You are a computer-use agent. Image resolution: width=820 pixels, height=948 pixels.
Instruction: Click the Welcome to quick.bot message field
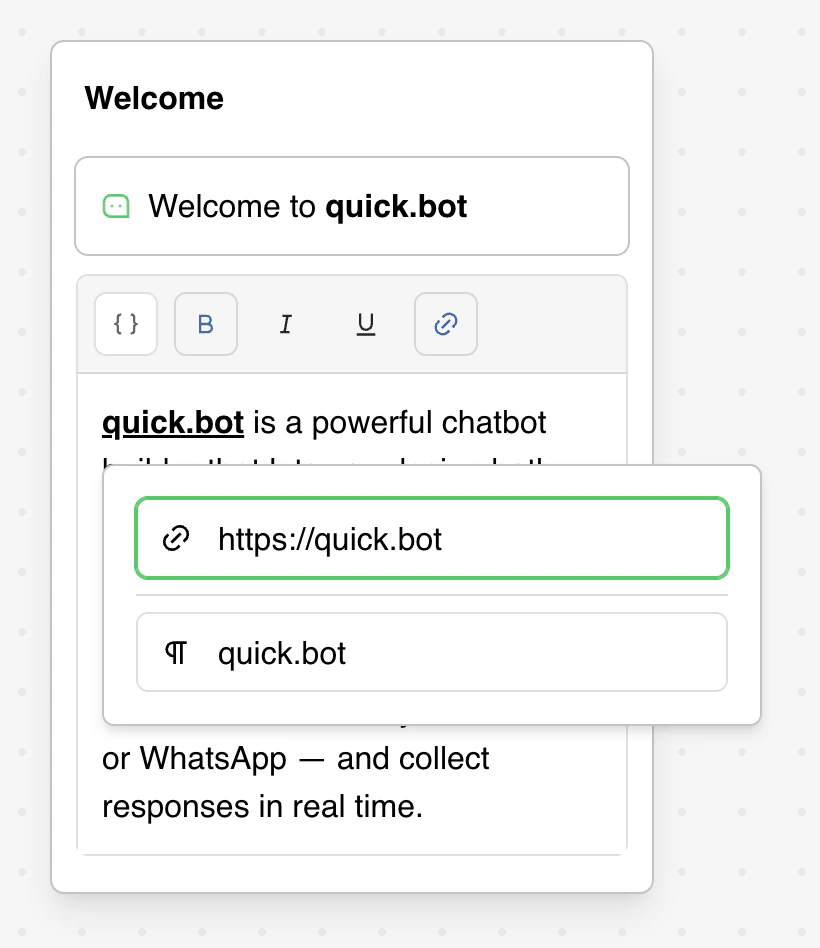point(352,206)
